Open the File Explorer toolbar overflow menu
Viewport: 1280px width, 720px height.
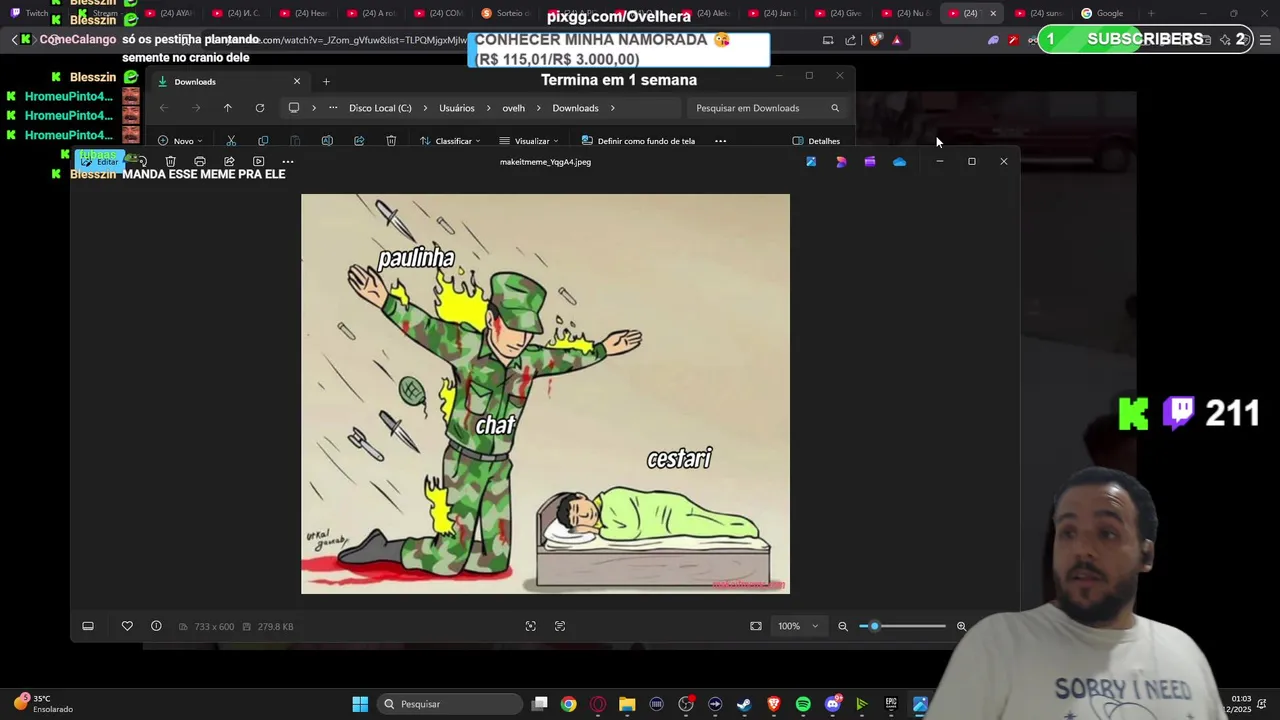(720, 141)
